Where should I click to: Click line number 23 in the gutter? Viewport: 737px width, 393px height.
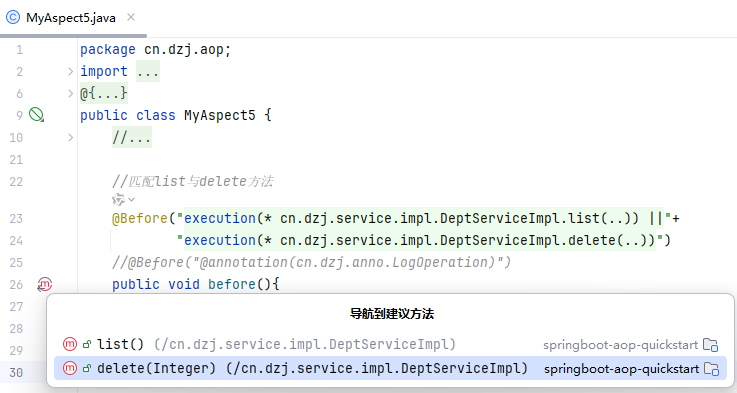pos(16,219)
